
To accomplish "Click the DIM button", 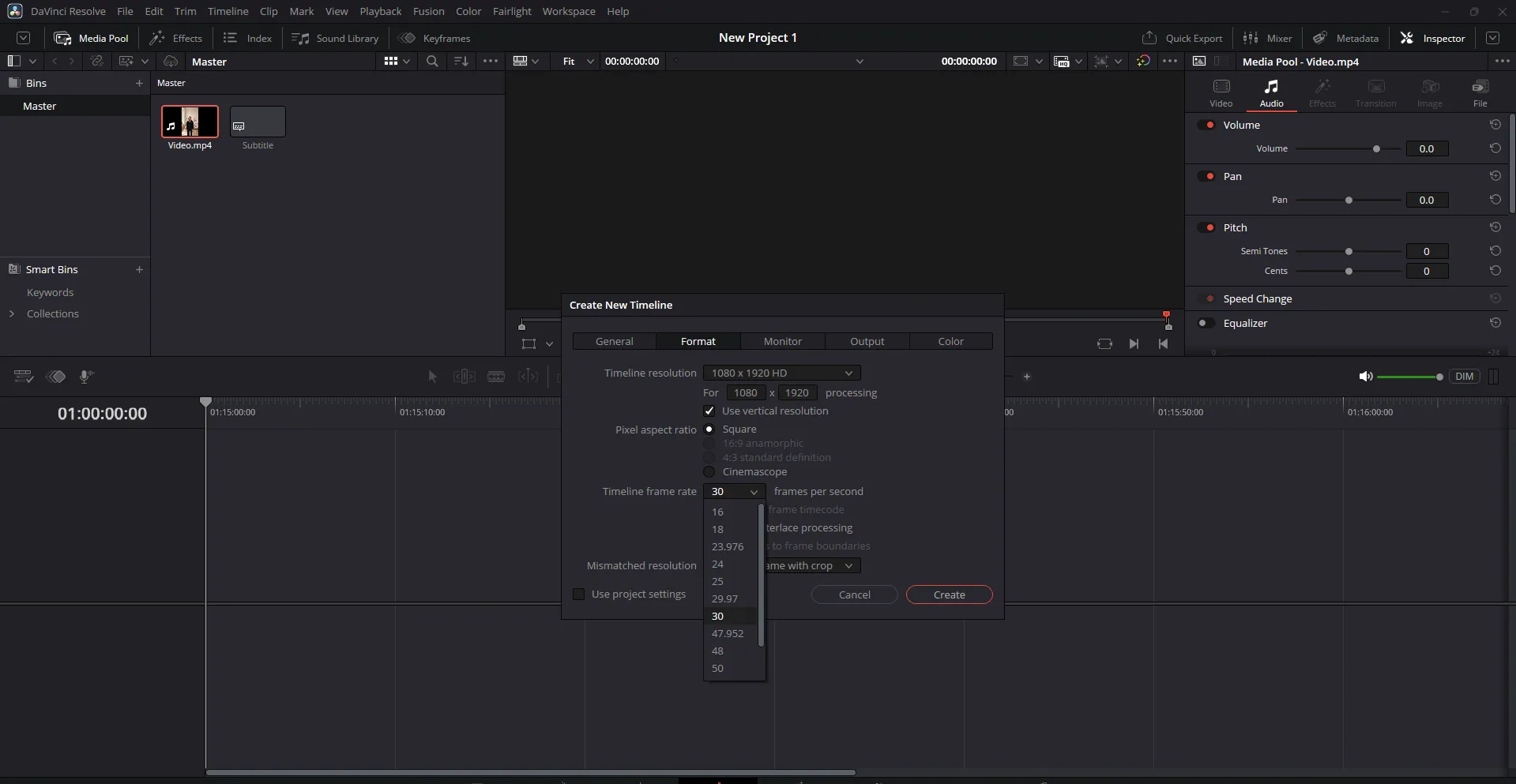I will coord(1464,377).
